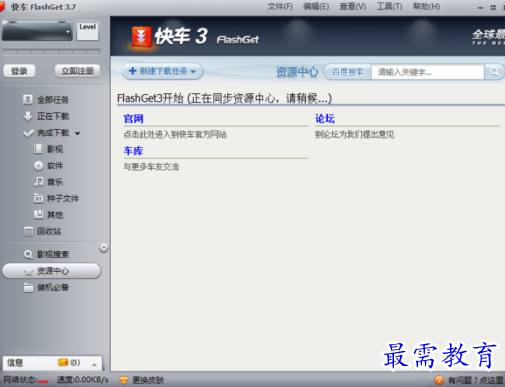Click the 网络状态 indicator
The image size is (505, 387).
pyautogui.click(x=26, y=380)
